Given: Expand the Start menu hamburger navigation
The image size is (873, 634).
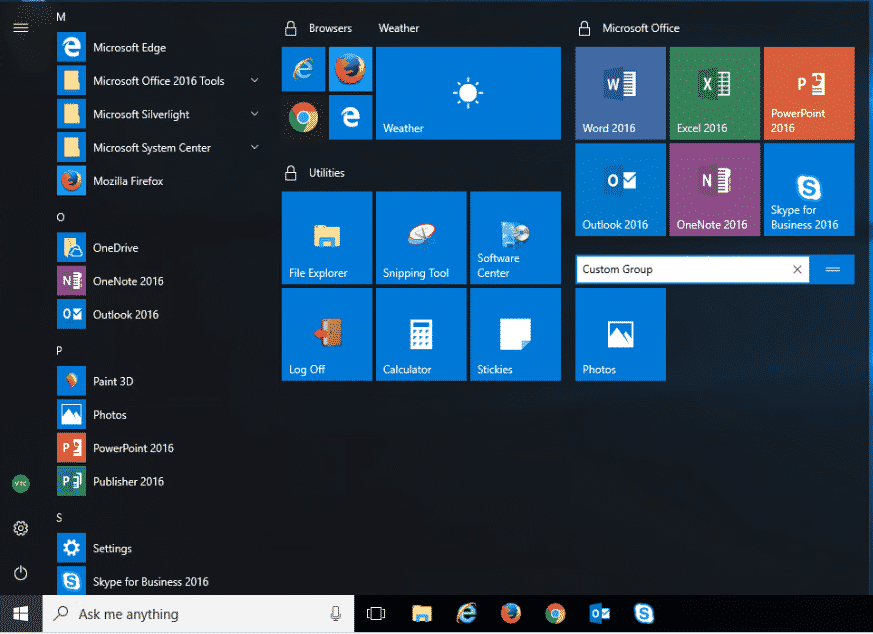Looking at the screenshot, I should point(21,27).
